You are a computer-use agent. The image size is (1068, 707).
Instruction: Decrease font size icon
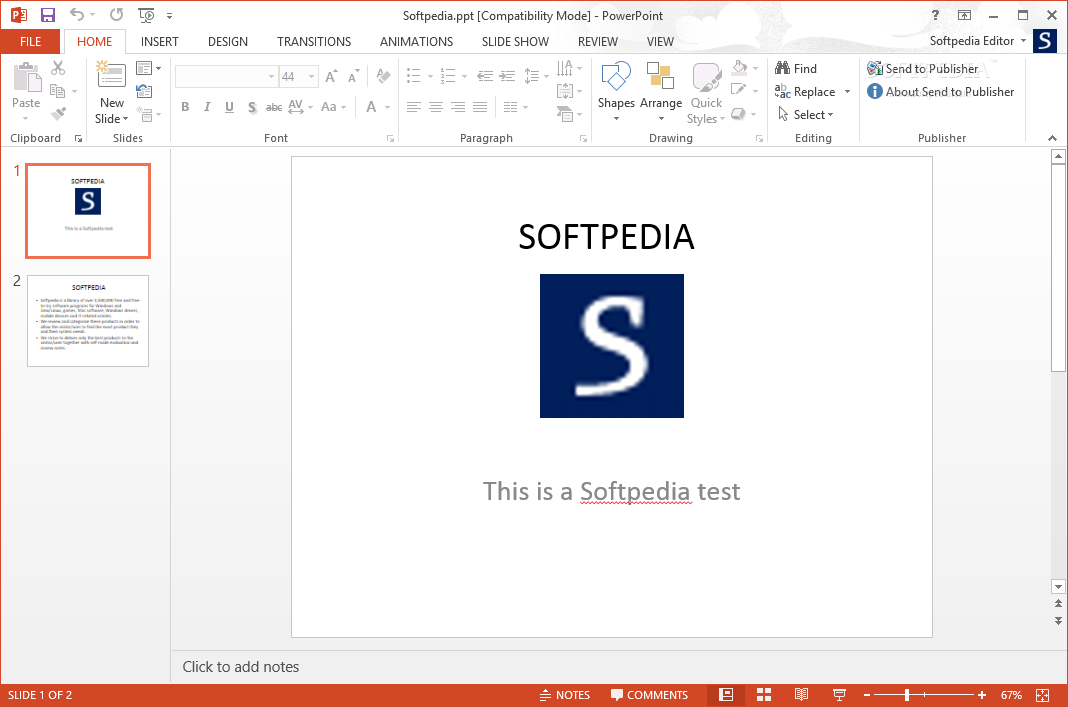[x=353, y=76]
